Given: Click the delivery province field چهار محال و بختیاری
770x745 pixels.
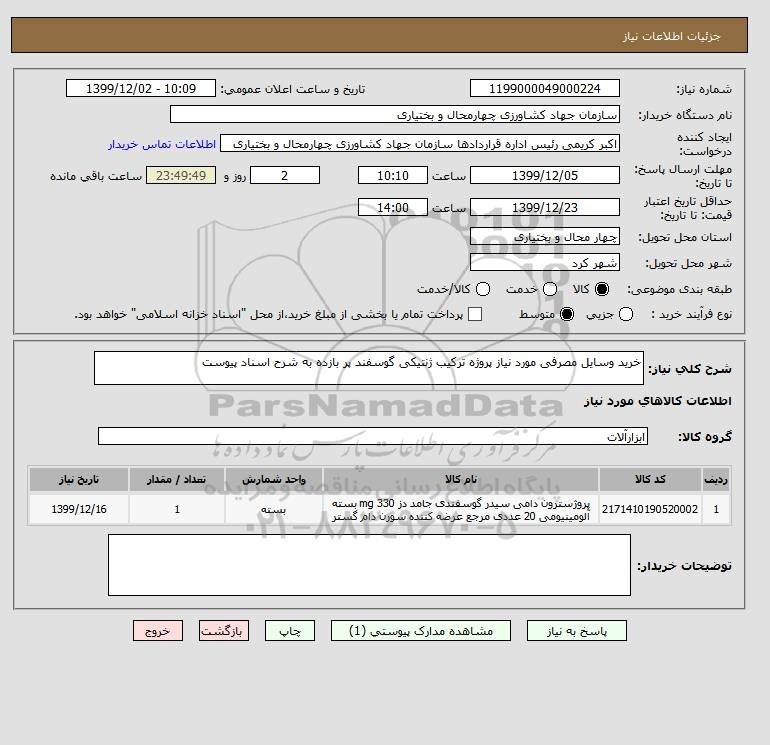Looking at the screenshot, I should point(545,237).
